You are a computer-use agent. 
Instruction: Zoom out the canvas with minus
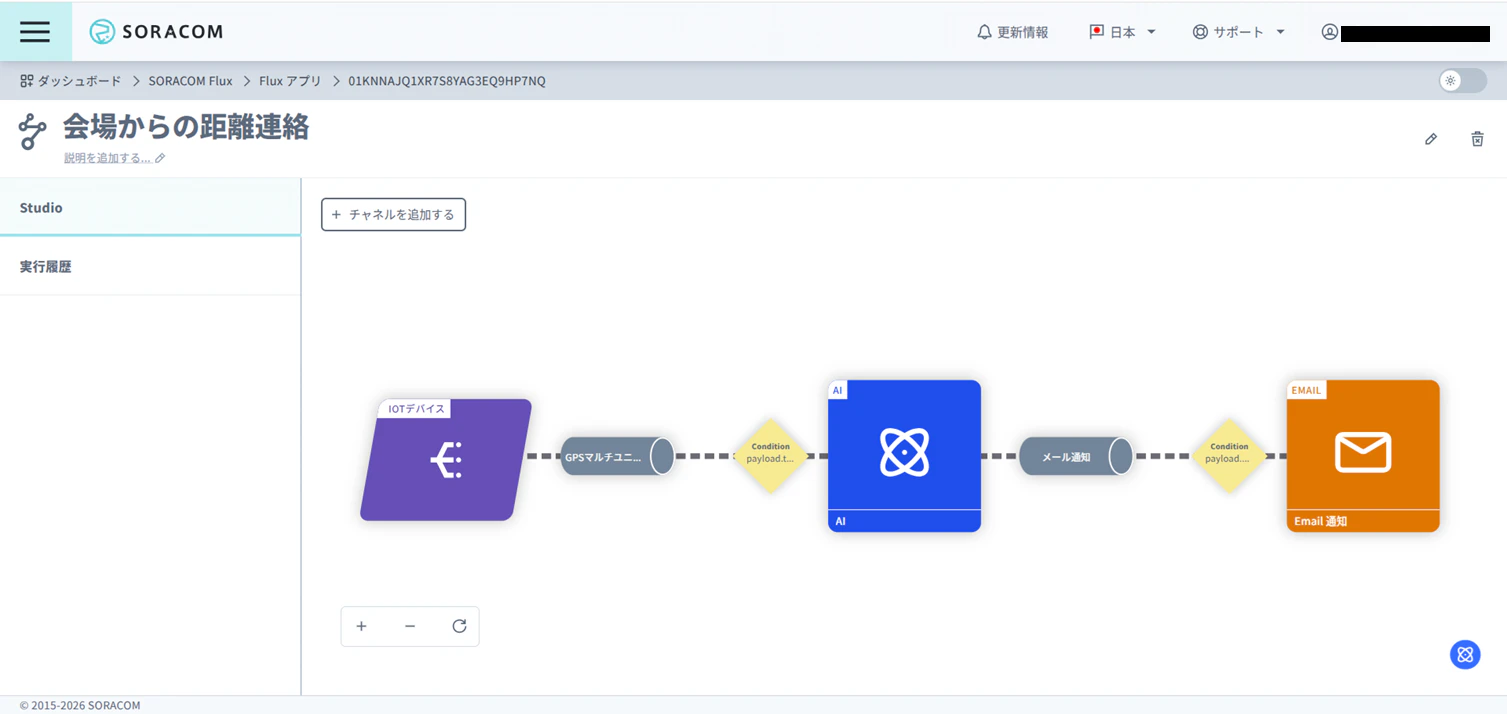point(410,626)
